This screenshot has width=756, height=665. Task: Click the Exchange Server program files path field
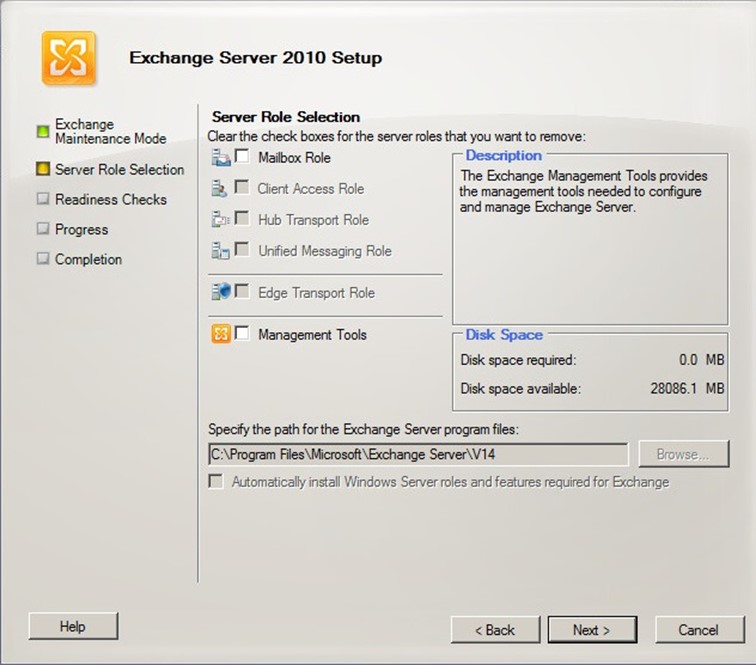[x=418, y=454]
